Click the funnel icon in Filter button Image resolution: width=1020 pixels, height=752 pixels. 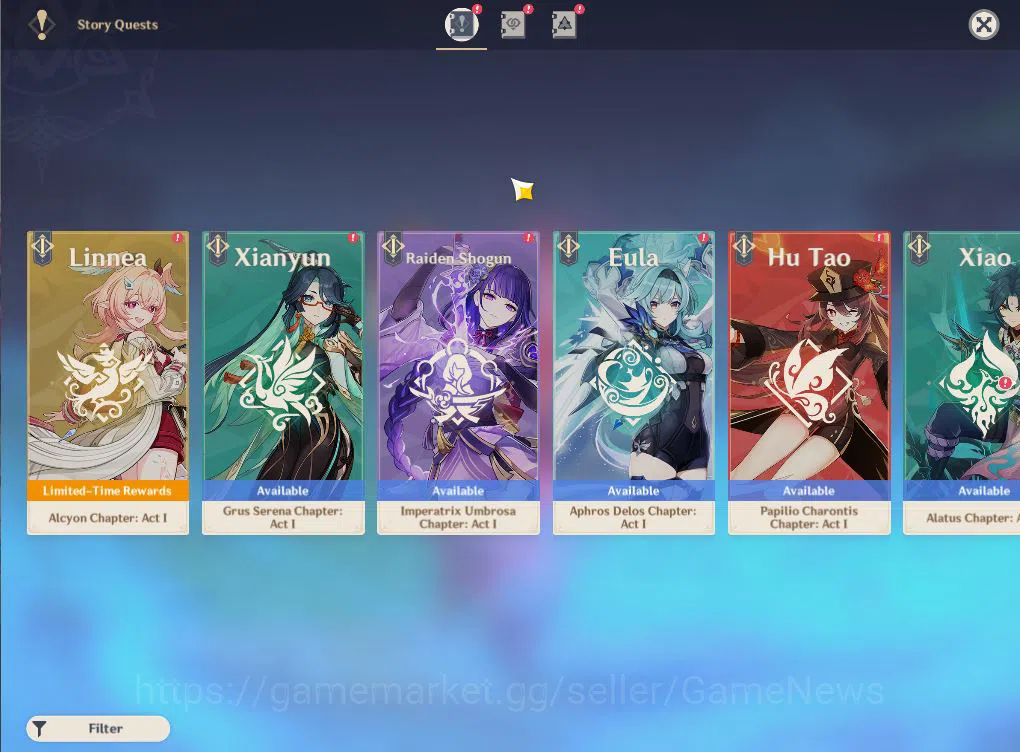pos(40,729)
